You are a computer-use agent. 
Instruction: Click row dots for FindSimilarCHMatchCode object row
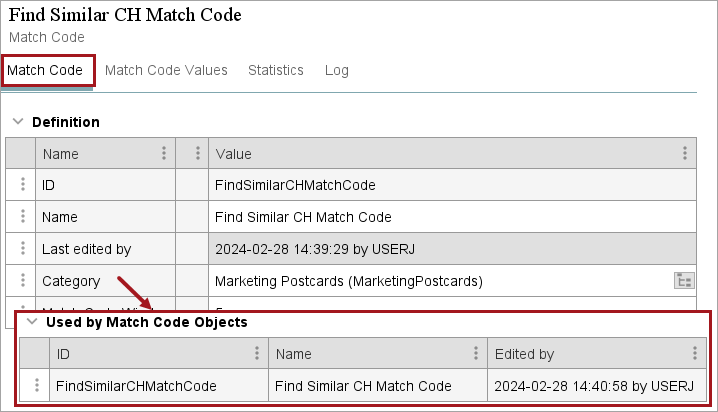tap(36, 385)
